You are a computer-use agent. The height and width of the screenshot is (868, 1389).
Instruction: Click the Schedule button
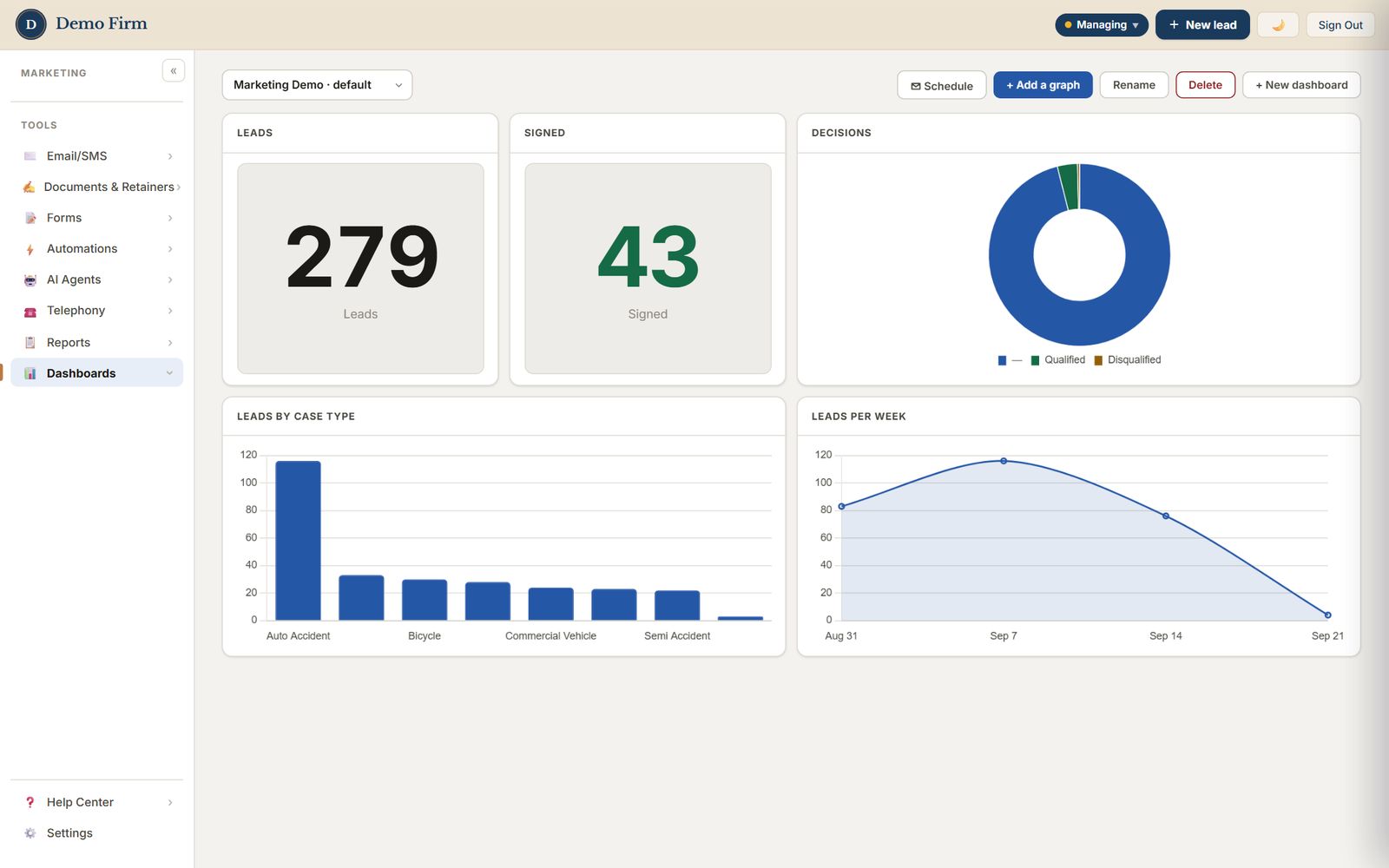coord(942,86)
